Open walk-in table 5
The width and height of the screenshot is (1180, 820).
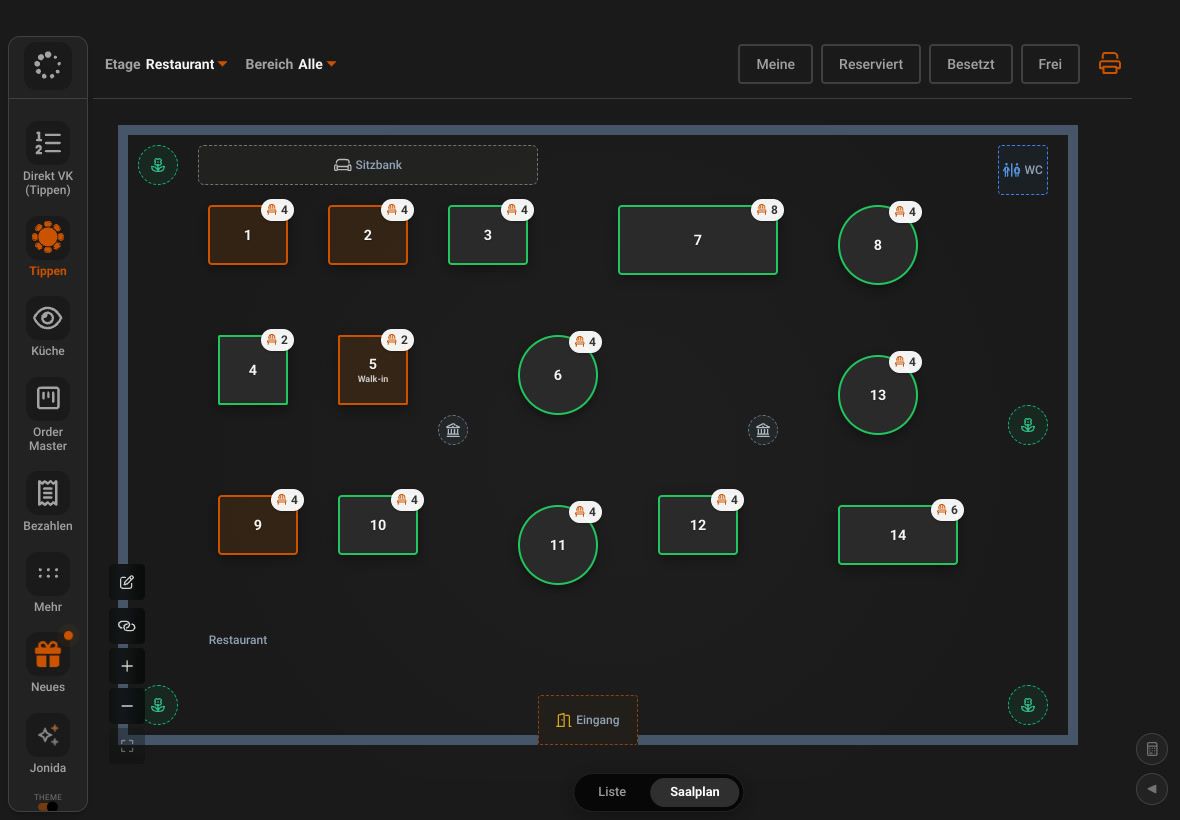(x=373, y=370)
